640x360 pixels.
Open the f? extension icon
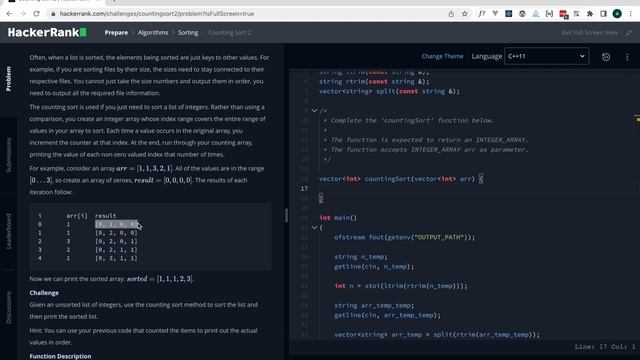click(x=482, y=14)
